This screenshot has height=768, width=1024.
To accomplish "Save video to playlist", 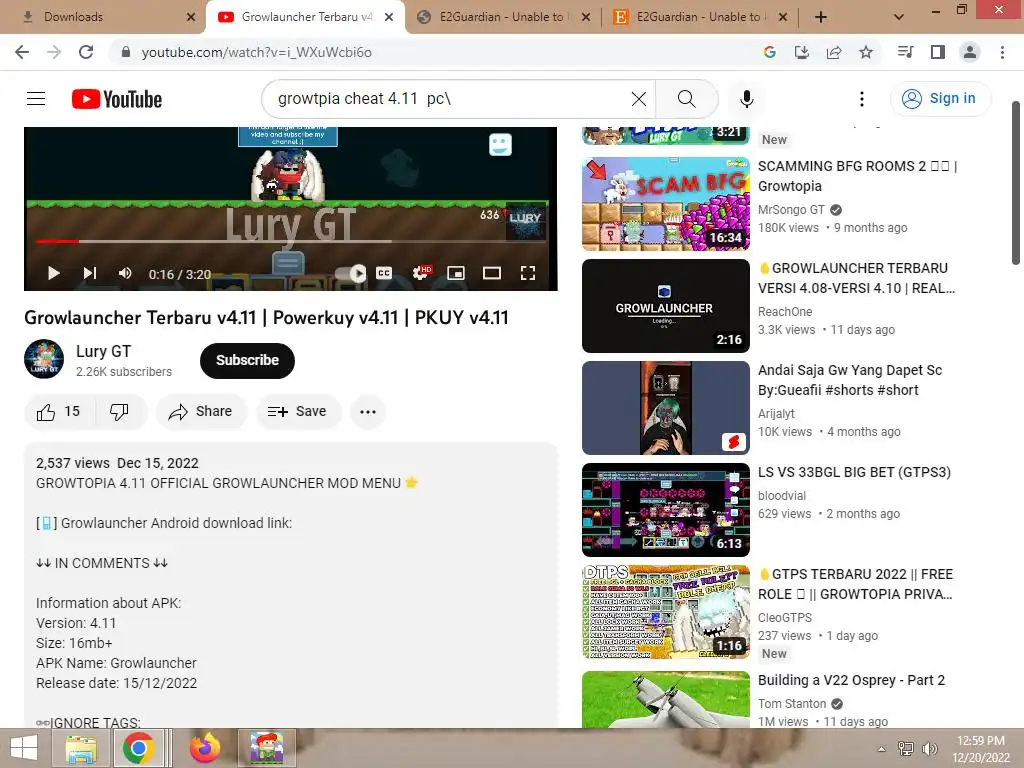I will pos(298,411).
